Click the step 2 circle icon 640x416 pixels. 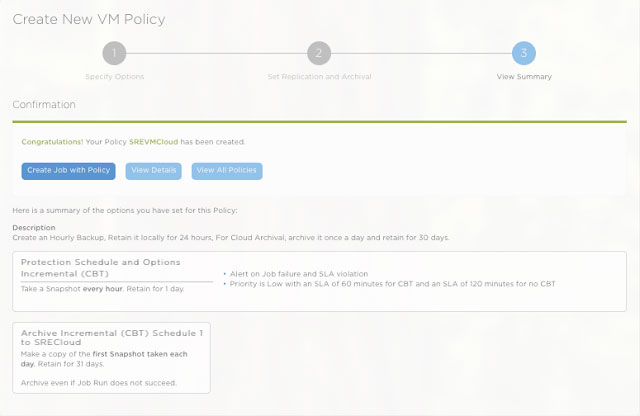318,53
